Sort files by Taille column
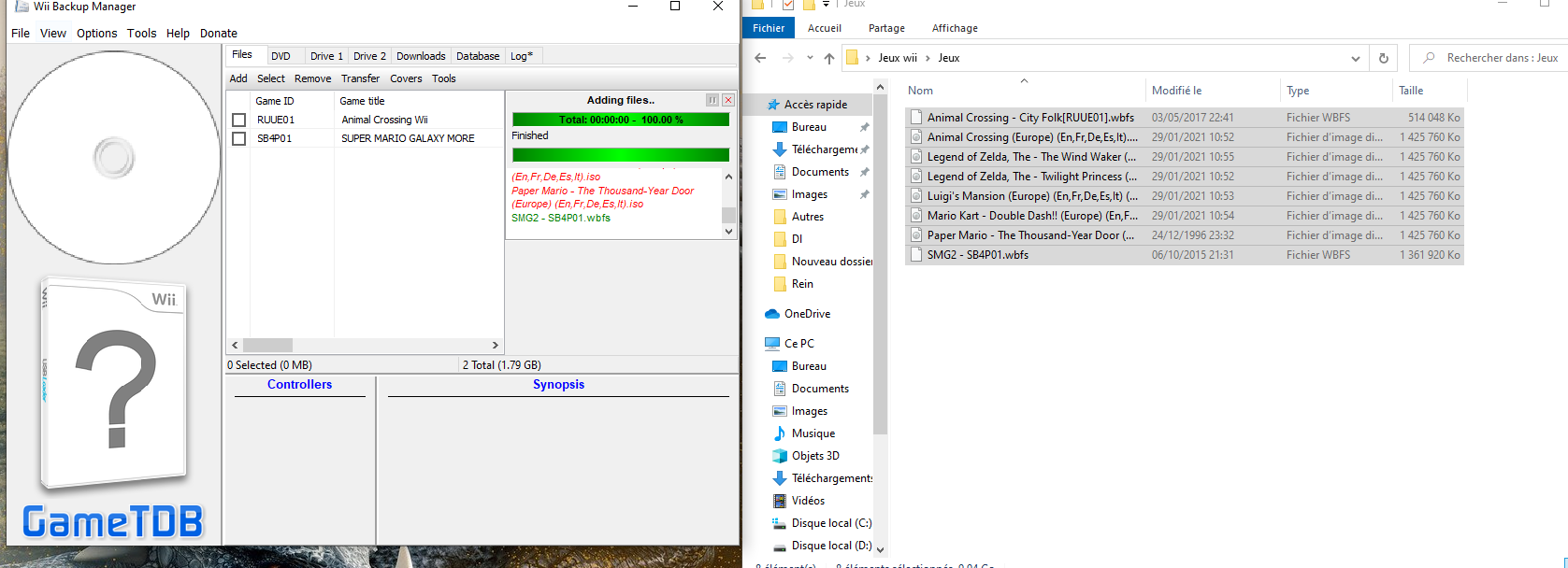The width and height of the screenshot is (1568, 568). point(1428,91)
